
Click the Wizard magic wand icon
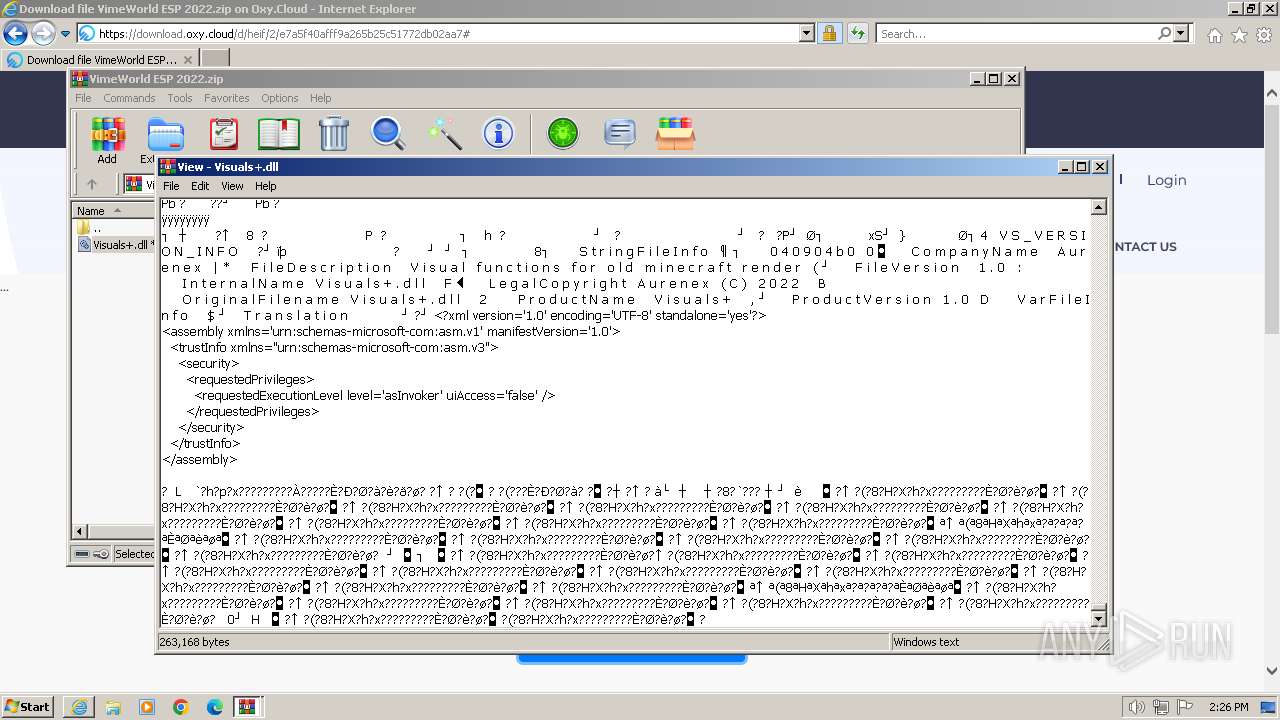443,133
